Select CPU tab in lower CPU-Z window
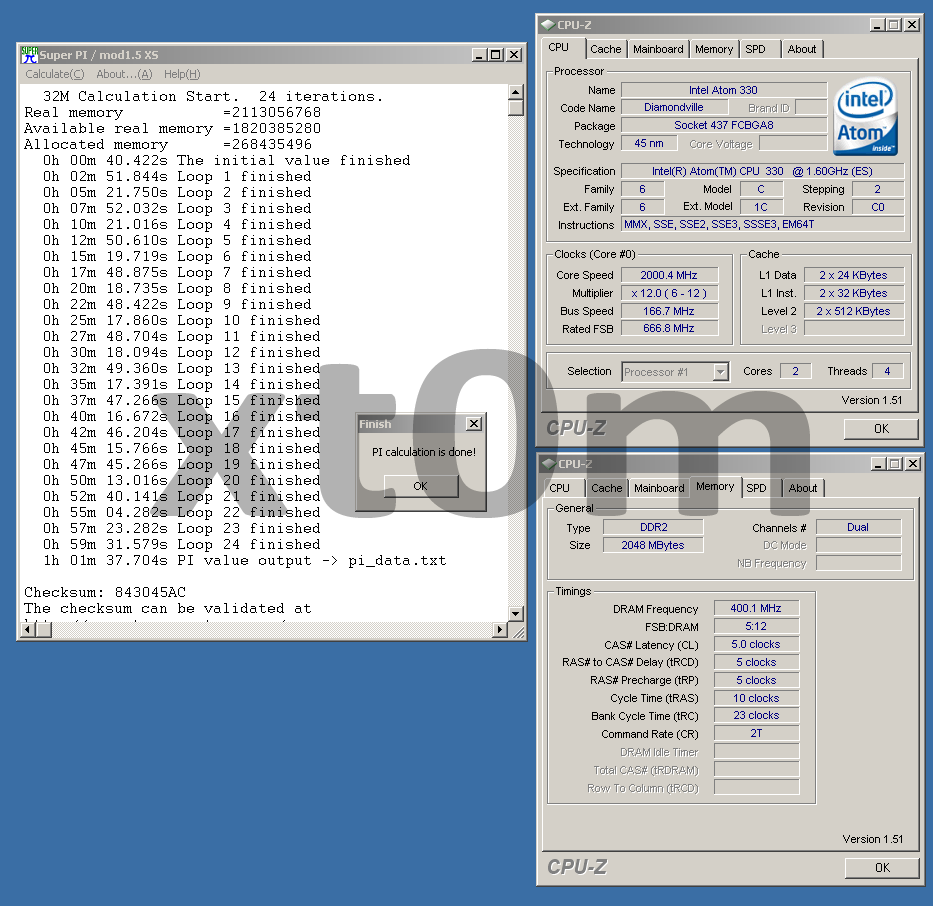 tap(559, 488)
